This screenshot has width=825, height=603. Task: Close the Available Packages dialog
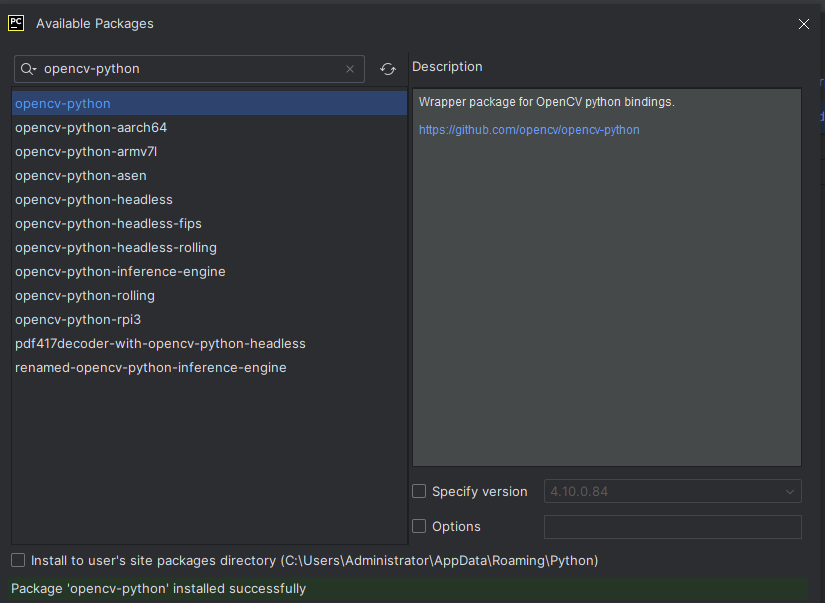[x=803, y=24]
